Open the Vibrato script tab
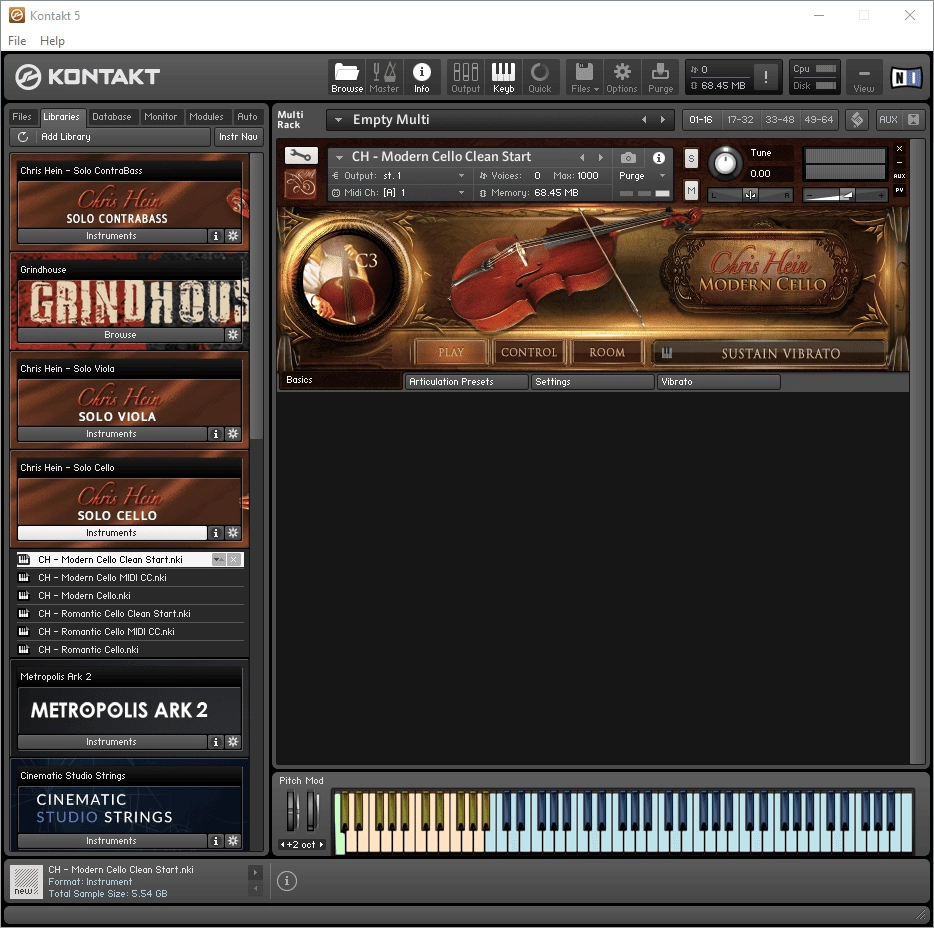 click(718, 381)
